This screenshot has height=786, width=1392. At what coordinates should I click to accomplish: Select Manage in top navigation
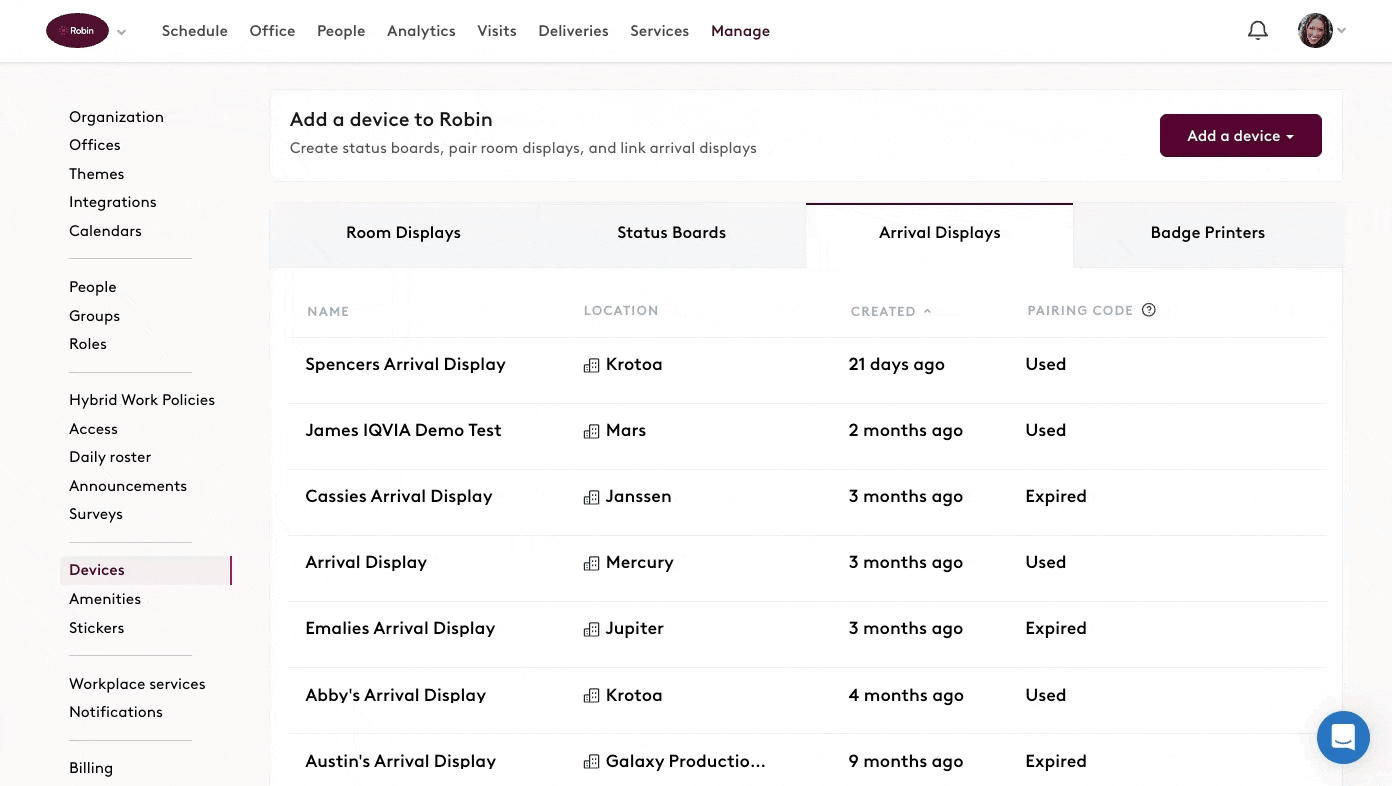(x=740, y=31)
